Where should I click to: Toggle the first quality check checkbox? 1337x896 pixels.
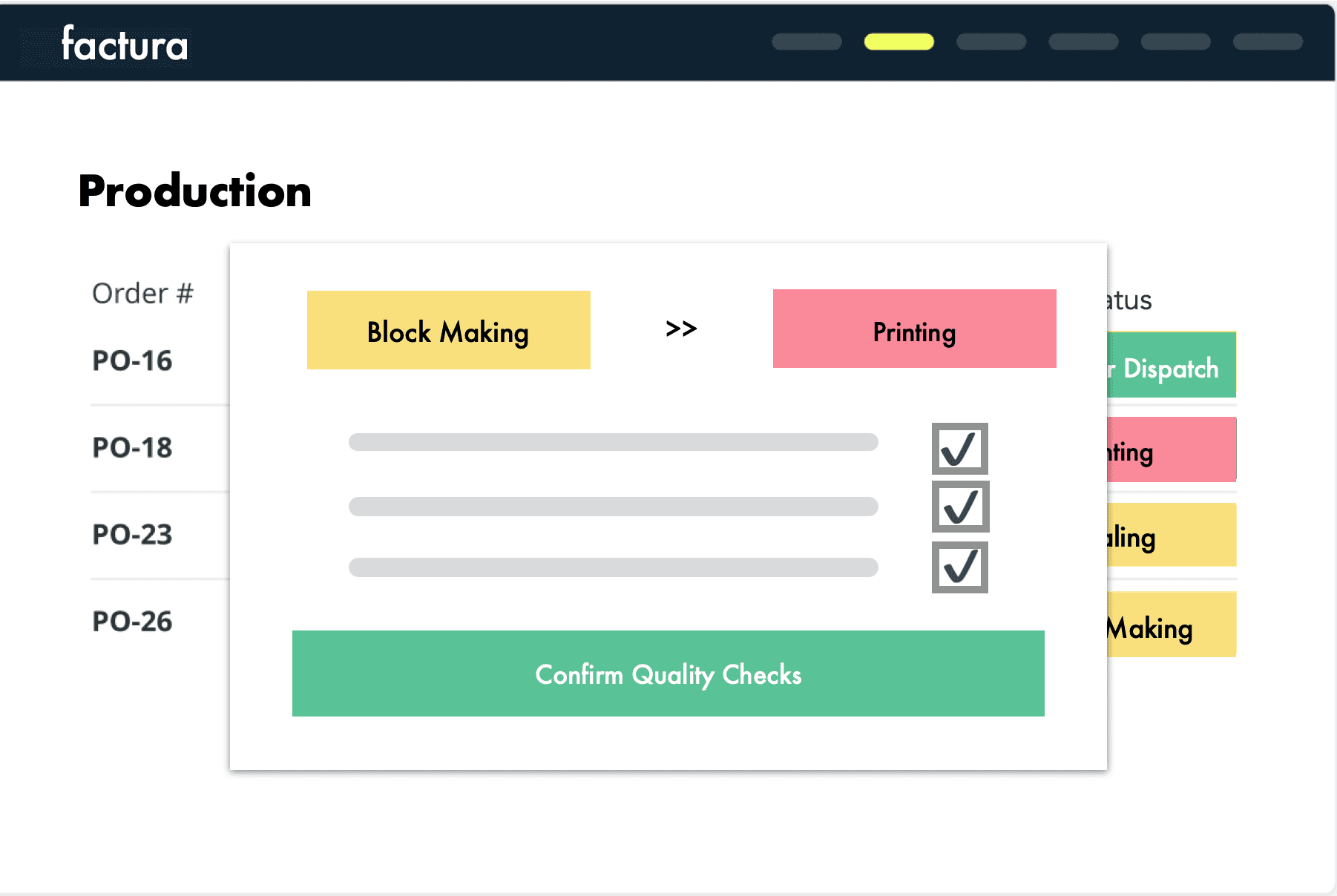point(959,449)
